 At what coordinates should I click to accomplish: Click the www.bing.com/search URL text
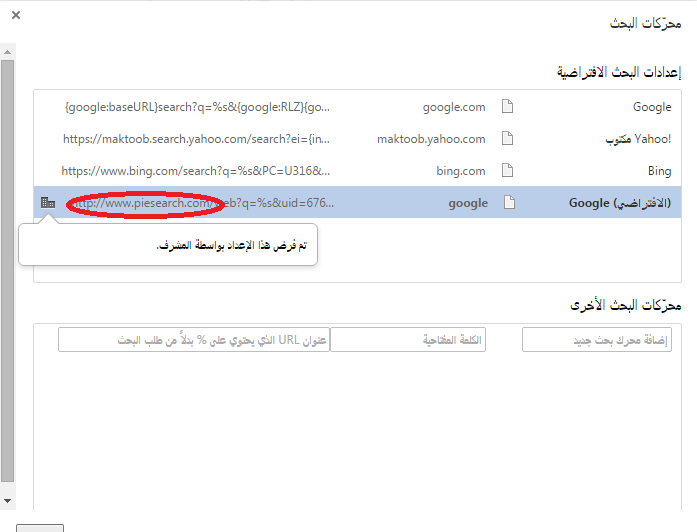click(196, 171)
